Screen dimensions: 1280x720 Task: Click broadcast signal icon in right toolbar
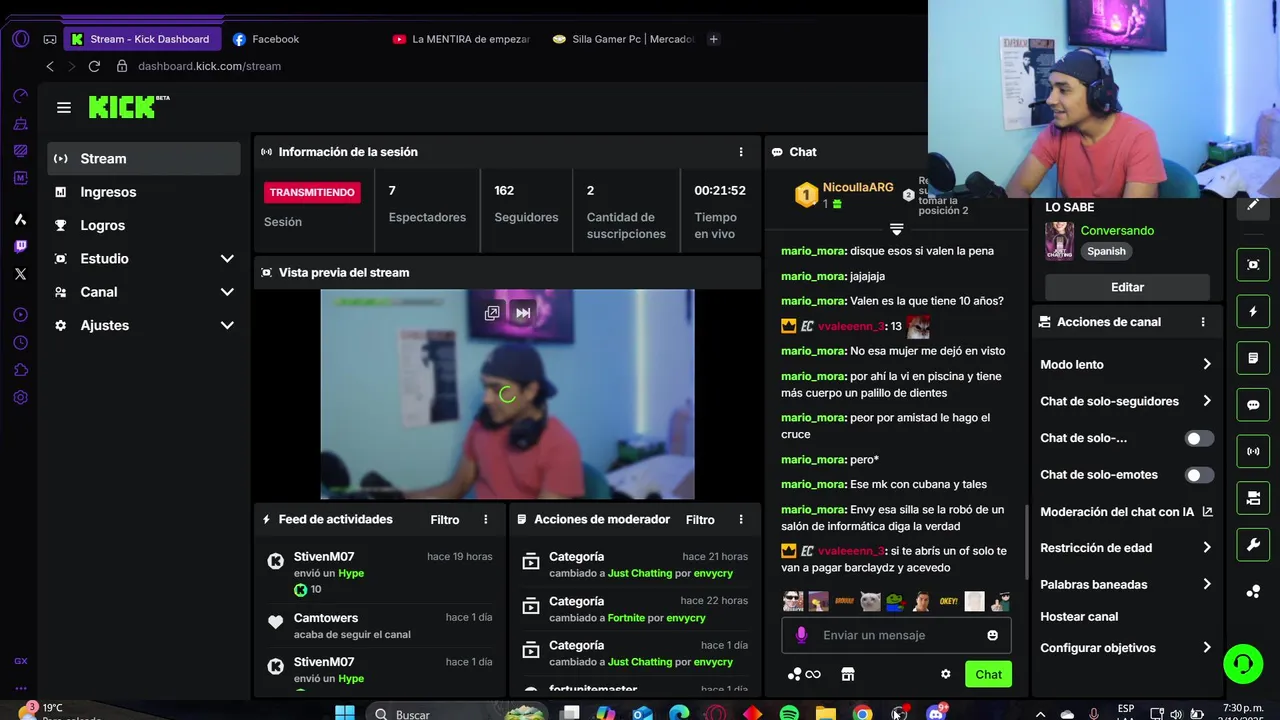pos(1253,451)
